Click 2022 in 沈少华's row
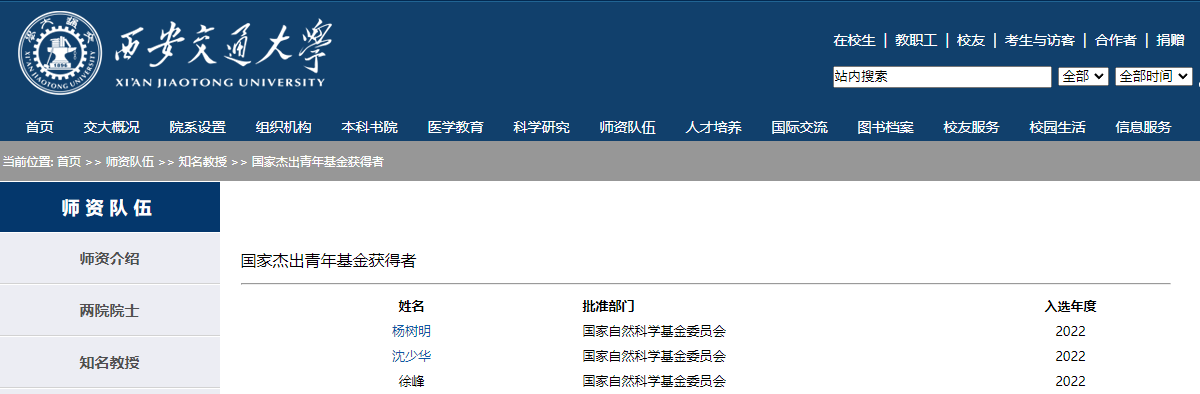The height and width of the screenshot is (394, 1200). [x=1070, y=356]
